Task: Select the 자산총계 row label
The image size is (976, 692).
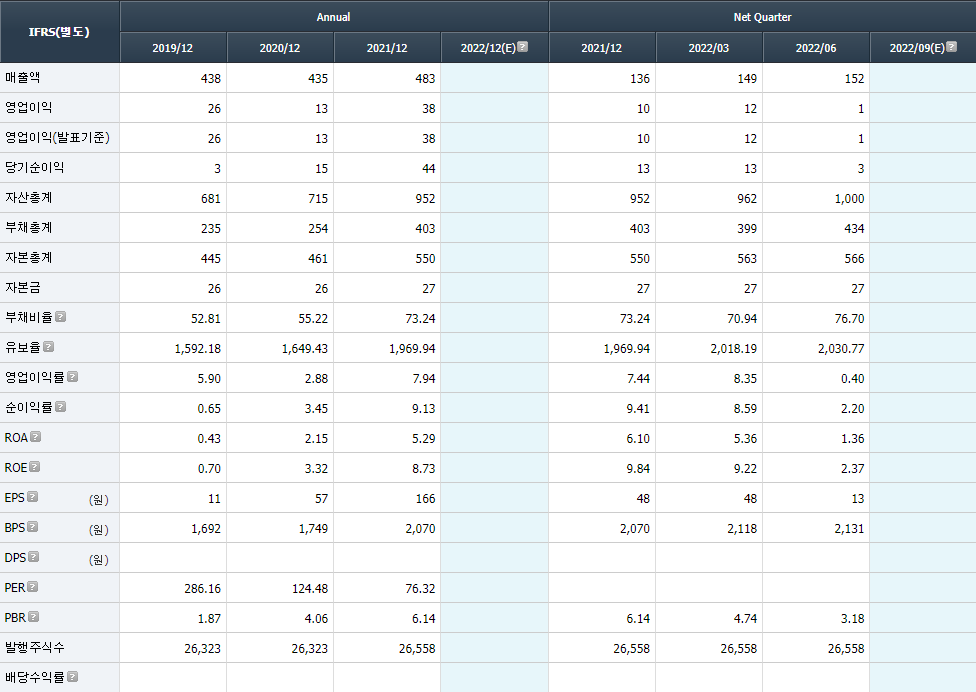Action: click(28, 197)
